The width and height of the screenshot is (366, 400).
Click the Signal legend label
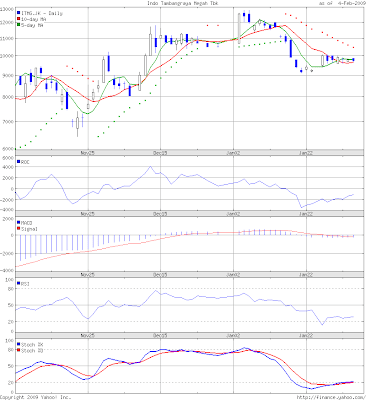coord(29,229)
